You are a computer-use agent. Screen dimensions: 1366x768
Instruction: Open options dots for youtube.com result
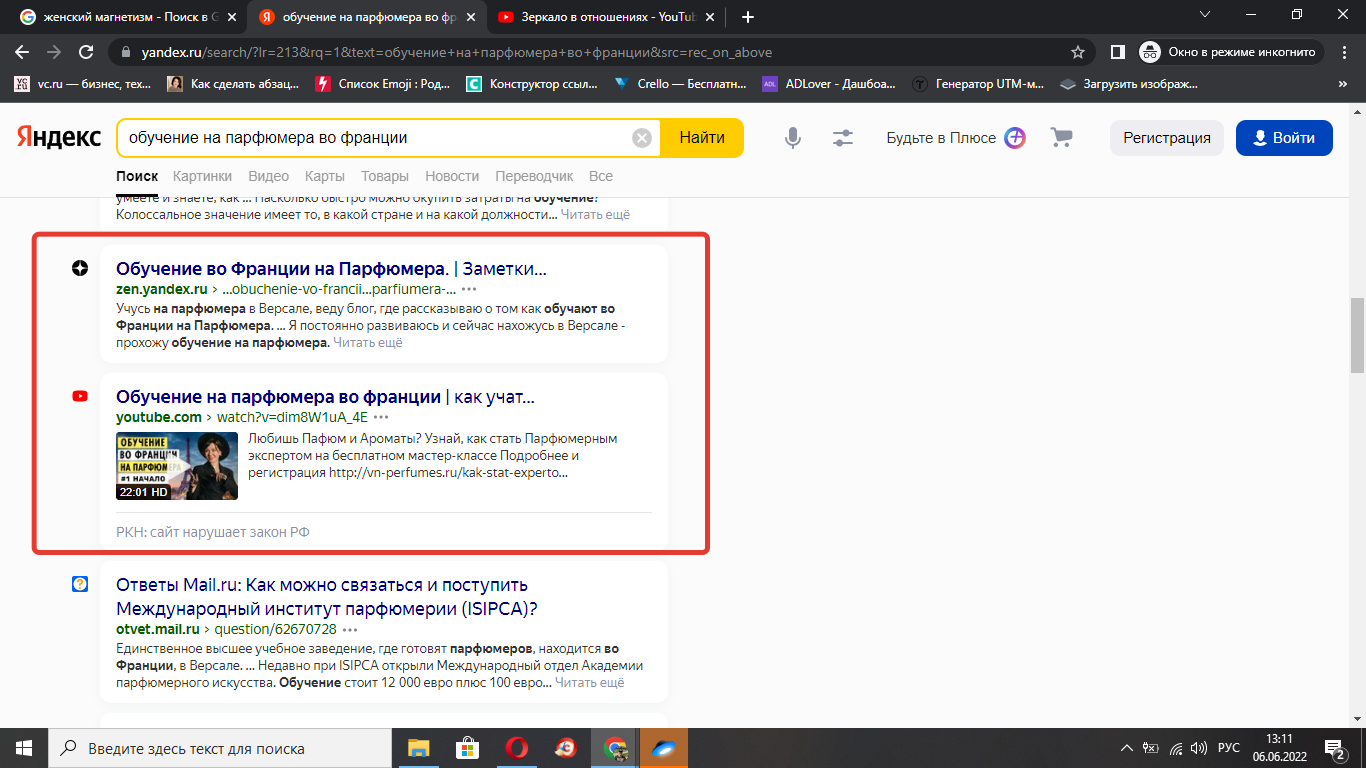point(381,417)
